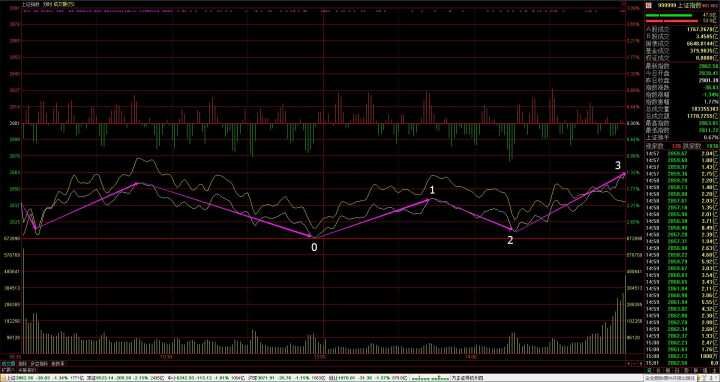Select the first tab below the volume chart
720x382 pixels.
8,363
